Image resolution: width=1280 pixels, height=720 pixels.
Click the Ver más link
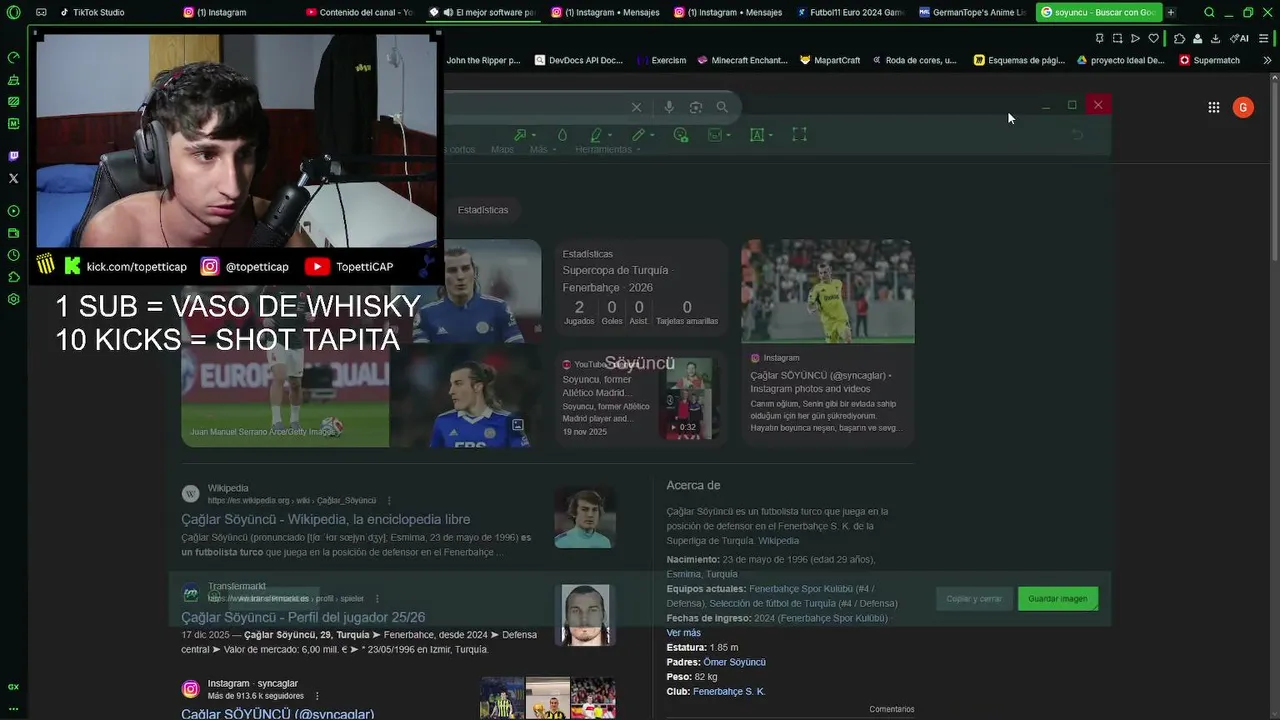pyautogui.click(x=684, y=633)
